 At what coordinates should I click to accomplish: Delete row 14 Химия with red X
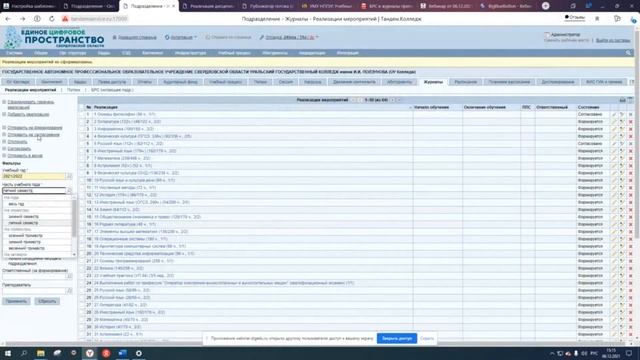coord(630,210)
